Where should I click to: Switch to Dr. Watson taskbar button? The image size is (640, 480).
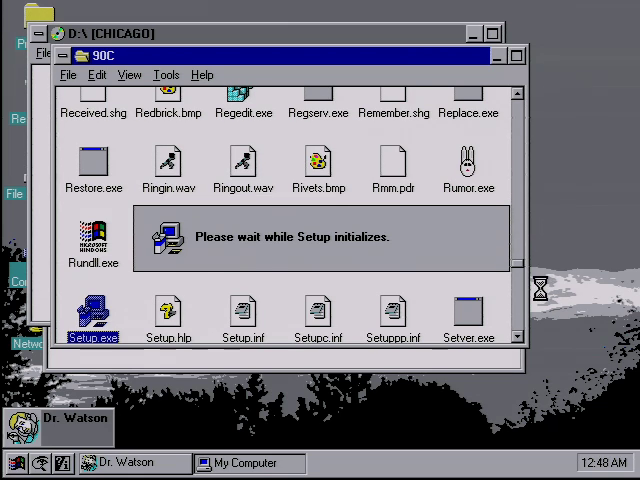135,463
